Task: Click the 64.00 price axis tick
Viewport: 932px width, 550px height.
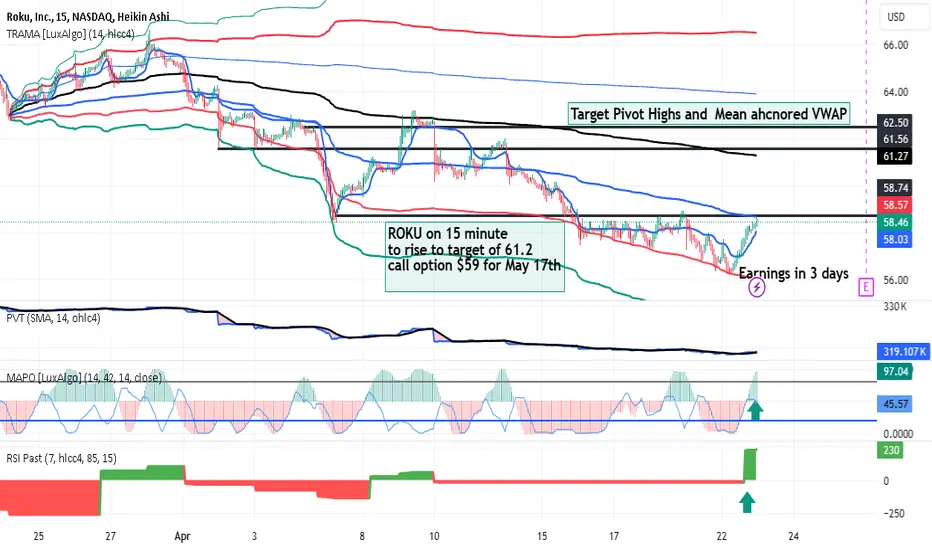Action: click(x=895, y=92)
